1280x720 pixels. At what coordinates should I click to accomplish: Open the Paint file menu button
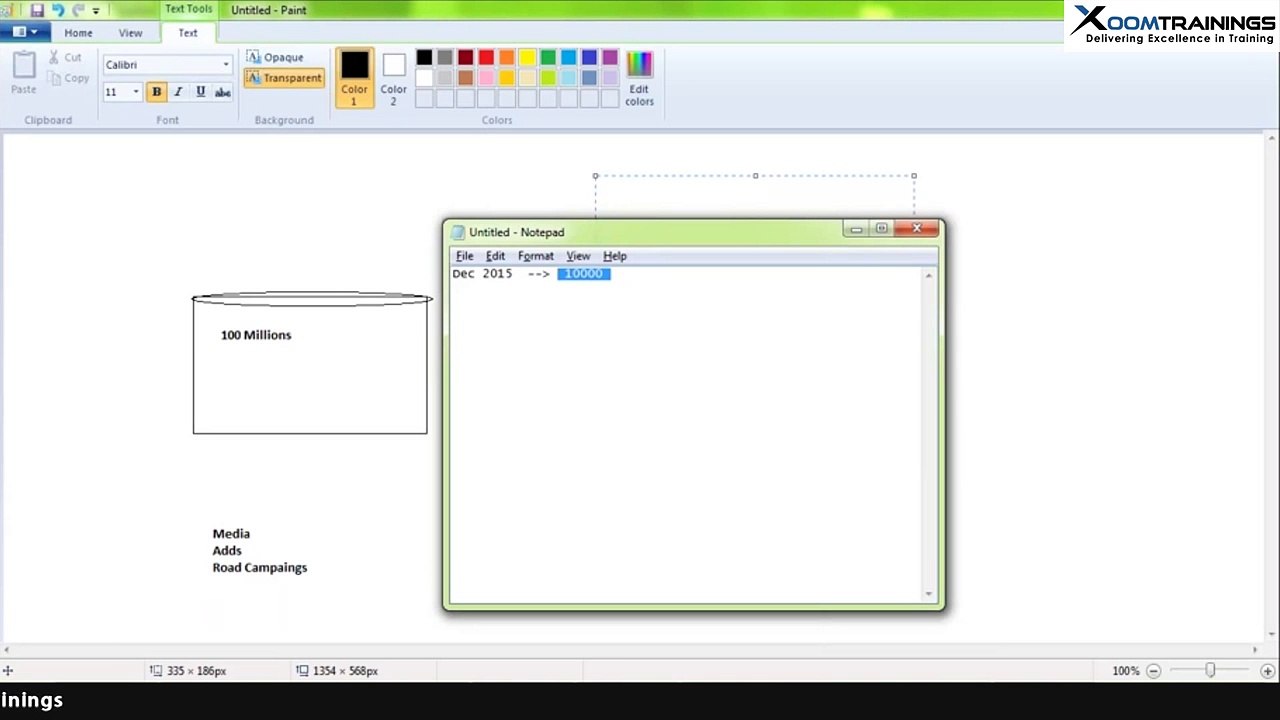click(25, 32)
